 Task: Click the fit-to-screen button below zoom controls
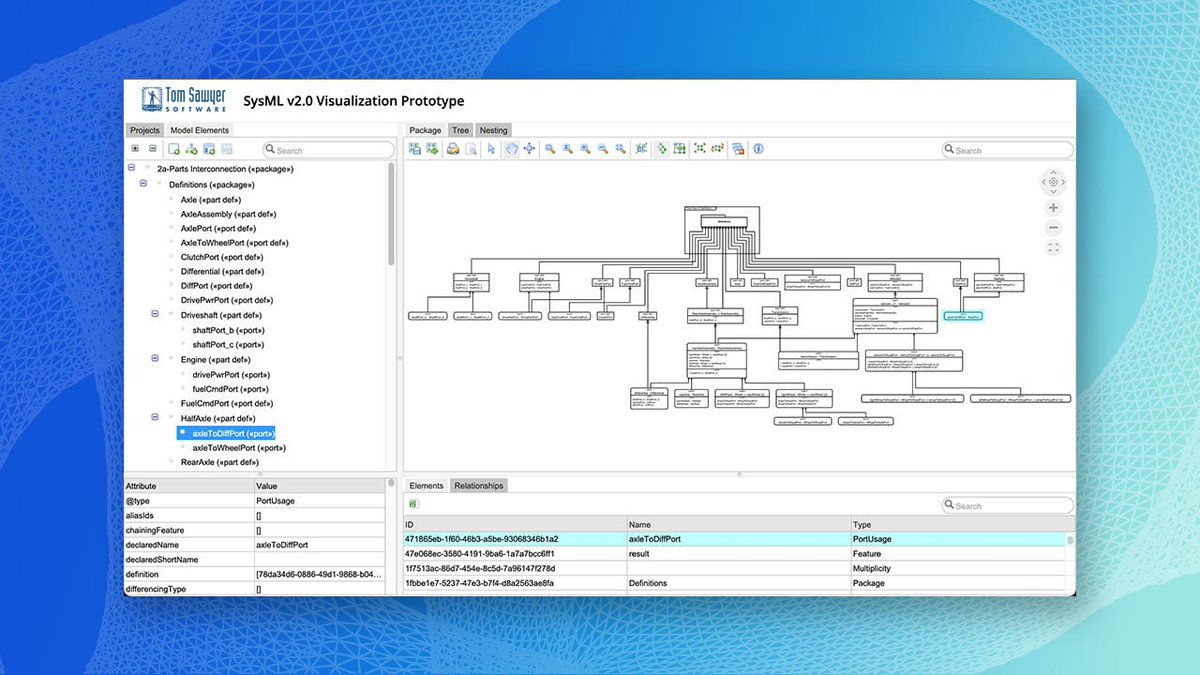(1053, 248)
